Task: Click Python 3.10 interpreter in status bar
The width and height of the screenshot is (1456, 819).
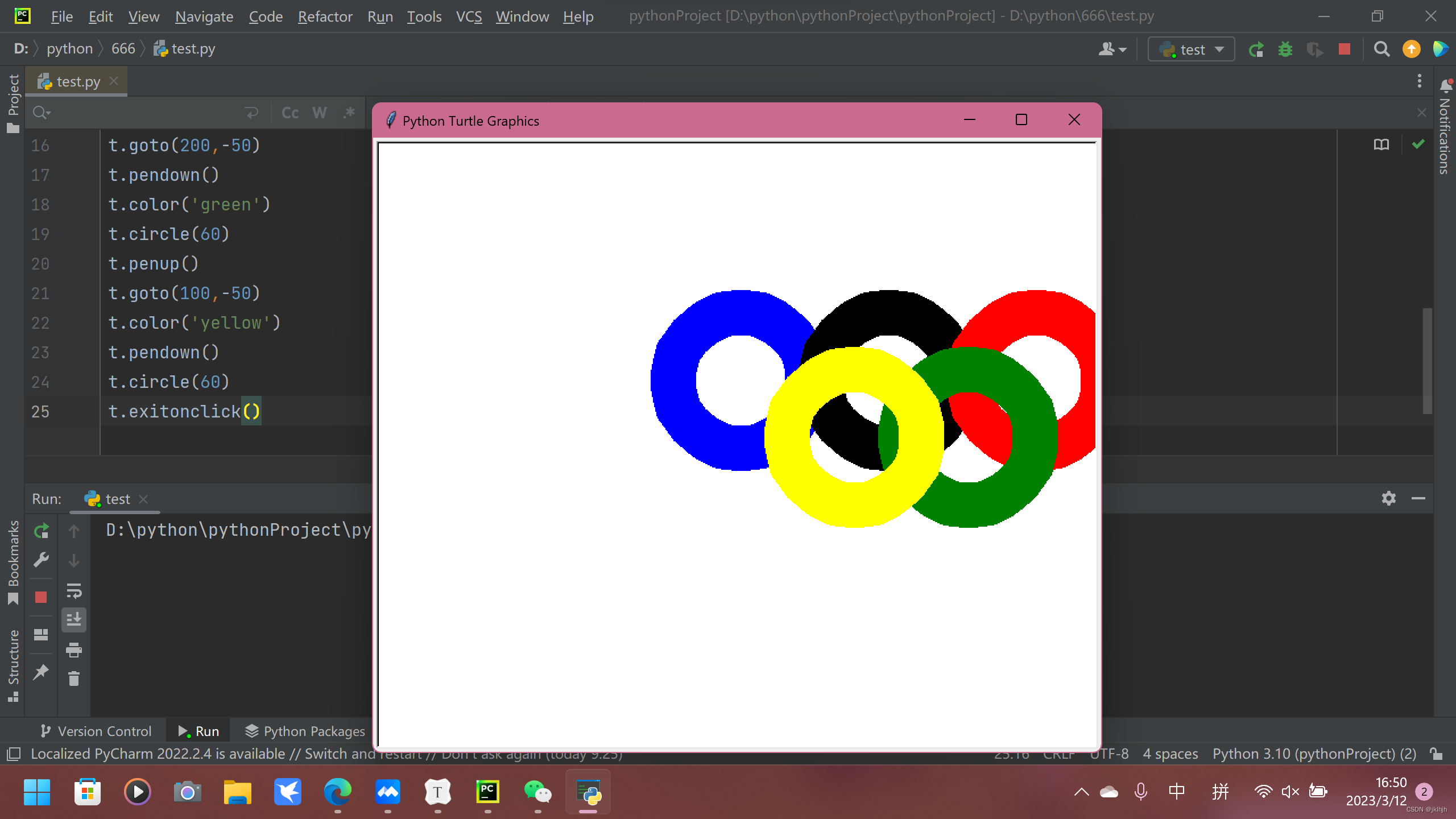Action: (1314, 754)
